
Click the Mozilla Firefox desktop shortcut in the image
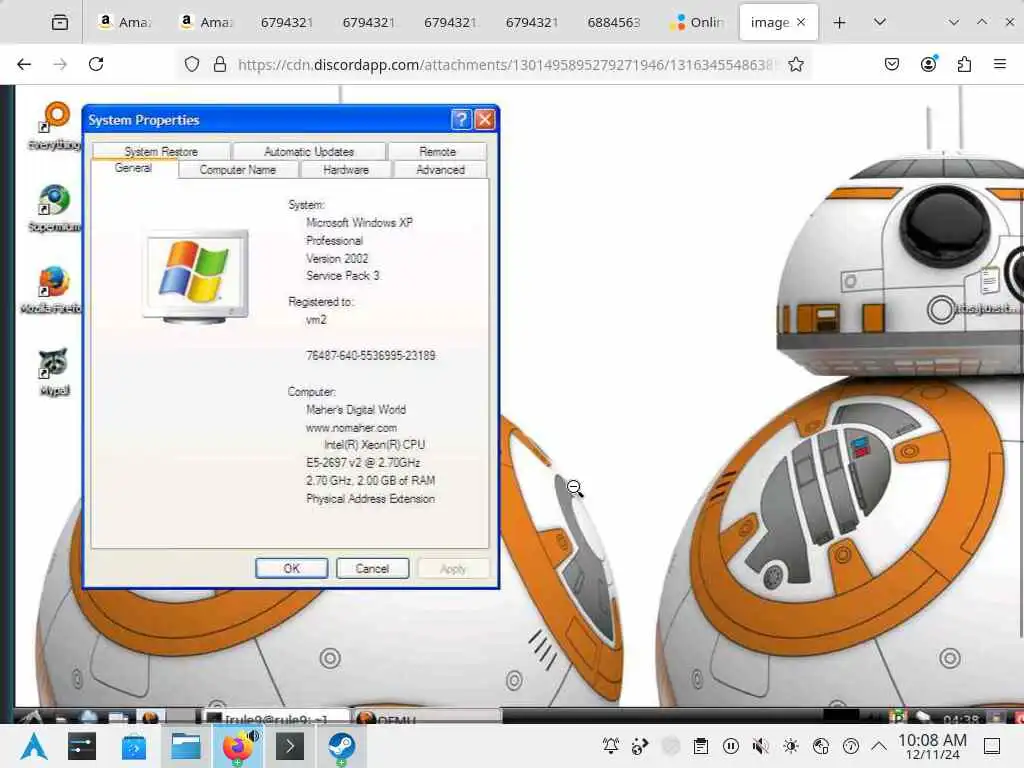coord(52,289)
